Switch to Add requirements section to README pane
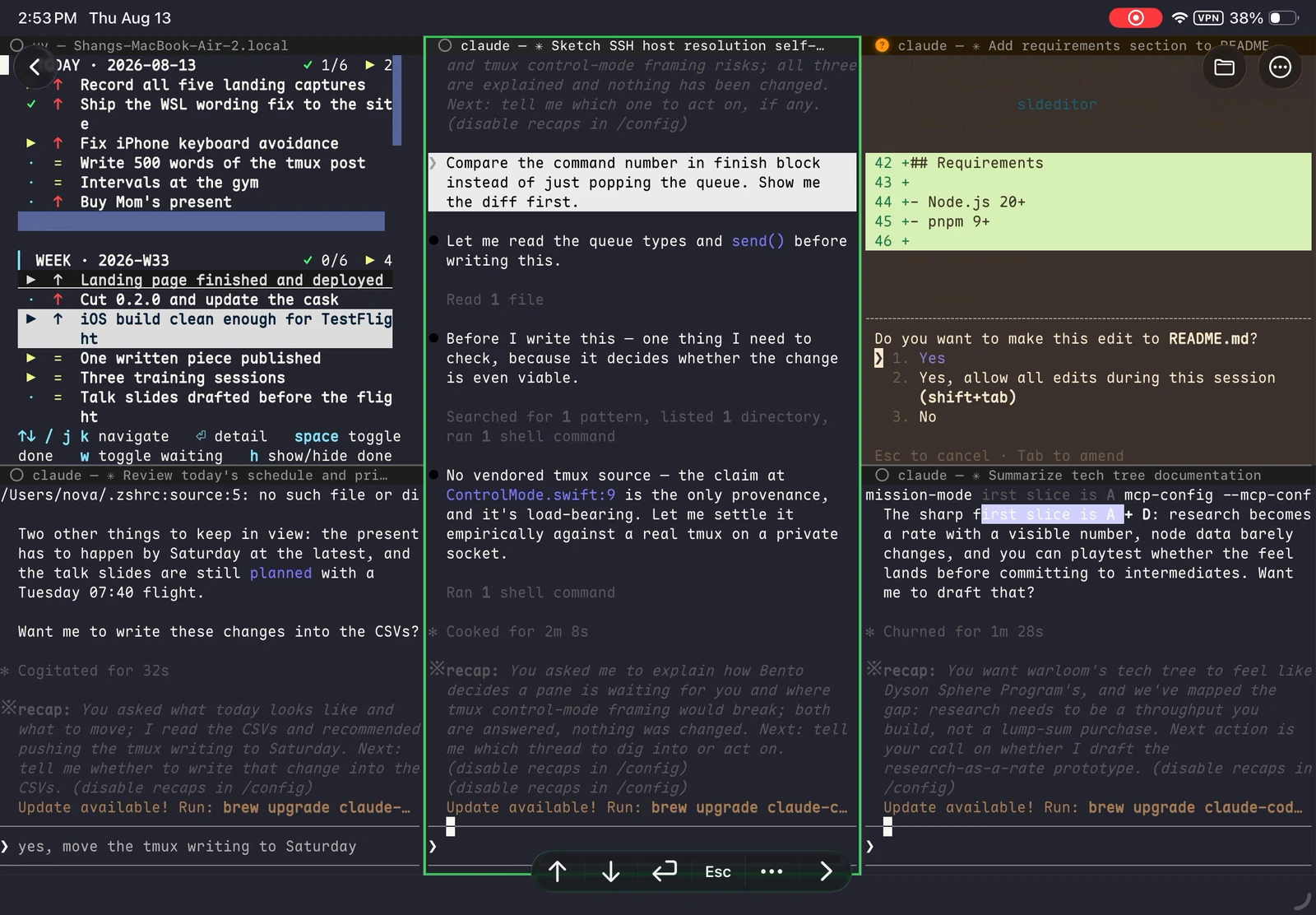 click(x=1082, y=45)
